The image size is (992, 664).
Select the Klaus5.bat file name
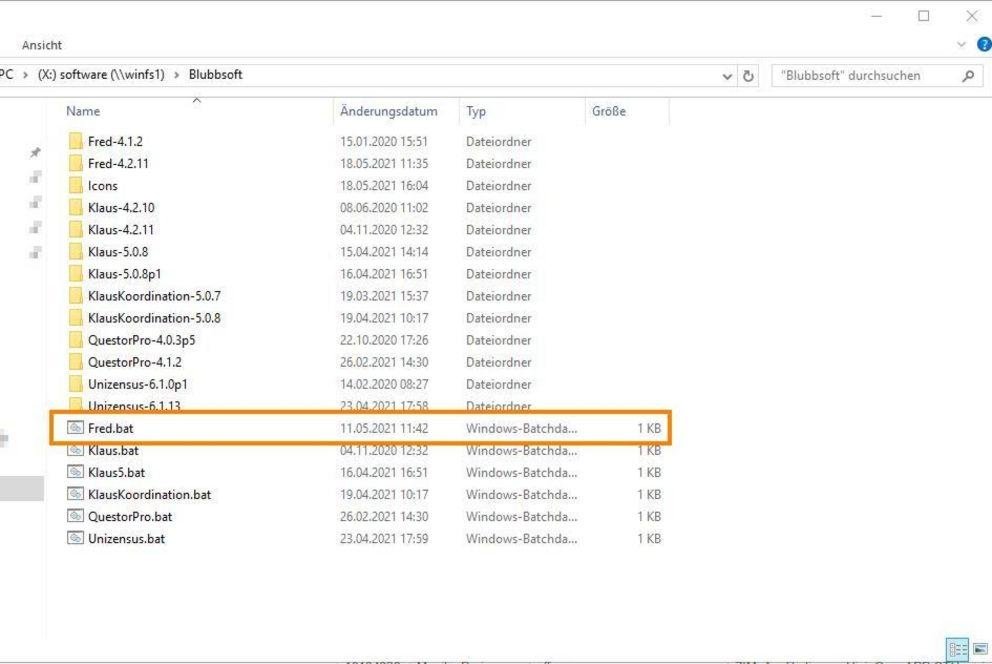[x=116, y=473]
